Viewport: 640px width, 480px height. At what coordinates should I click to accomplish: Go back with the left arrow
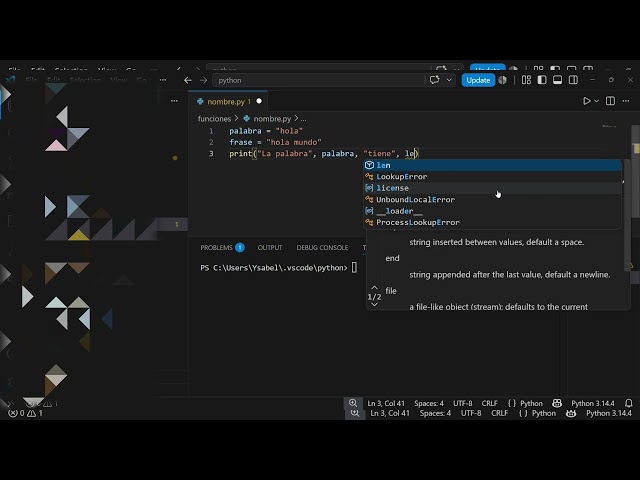[188, 80]
